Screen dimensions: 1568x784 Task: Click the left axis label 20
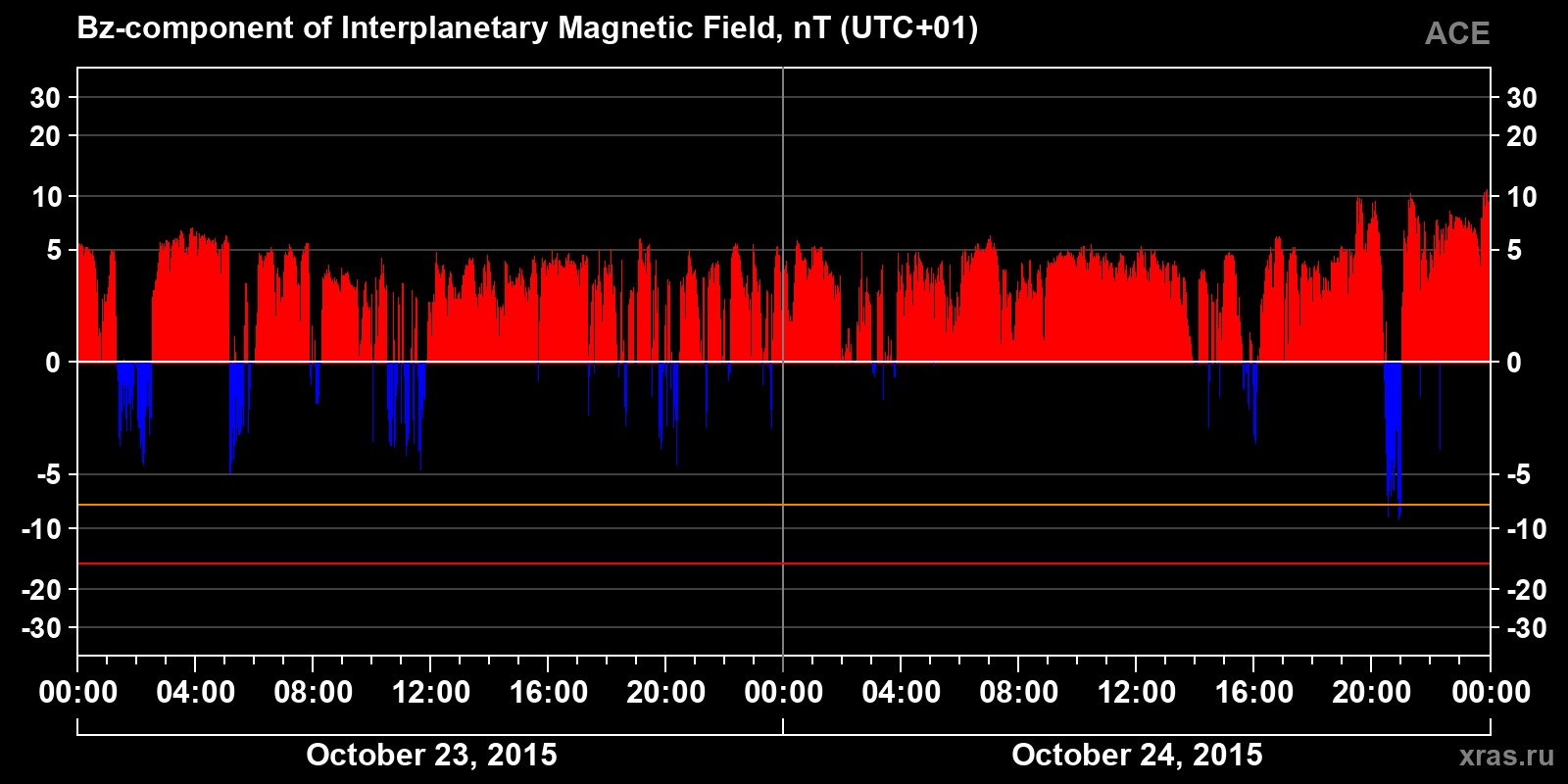pyautogui.click(x=45, y=136)
